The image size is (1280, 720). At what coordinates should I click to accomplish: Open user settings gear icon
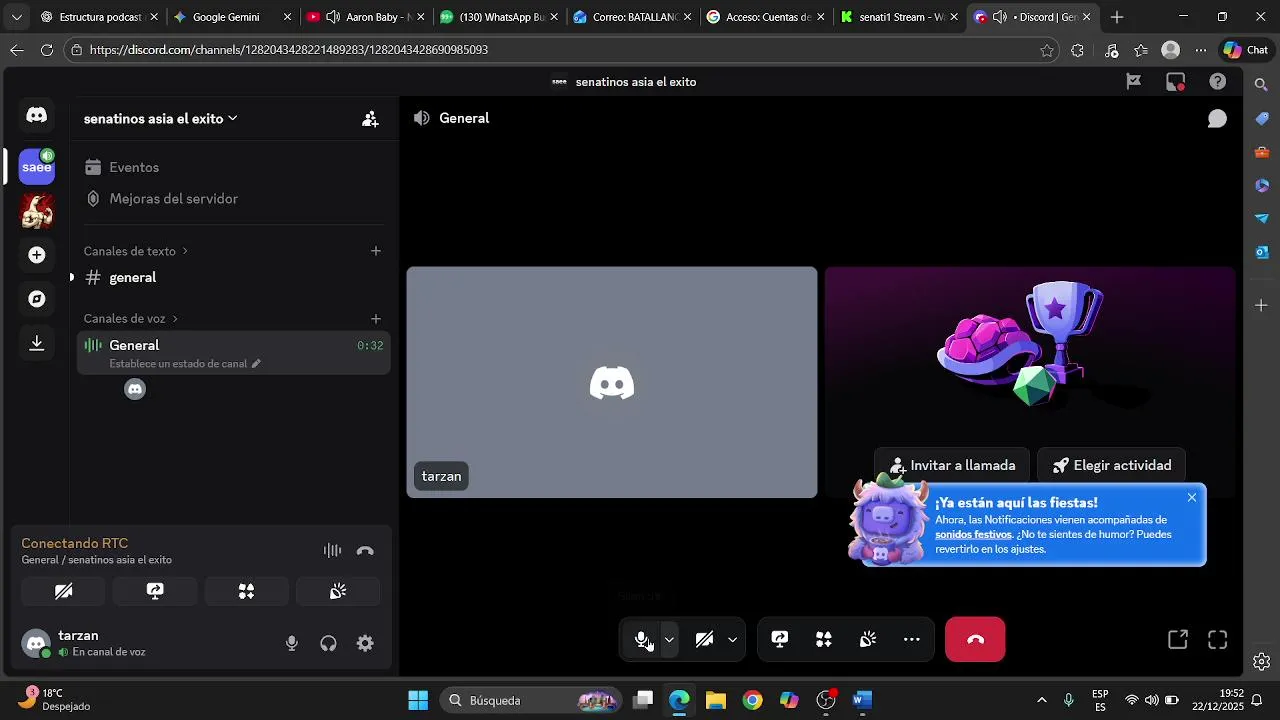coord(365,644)
